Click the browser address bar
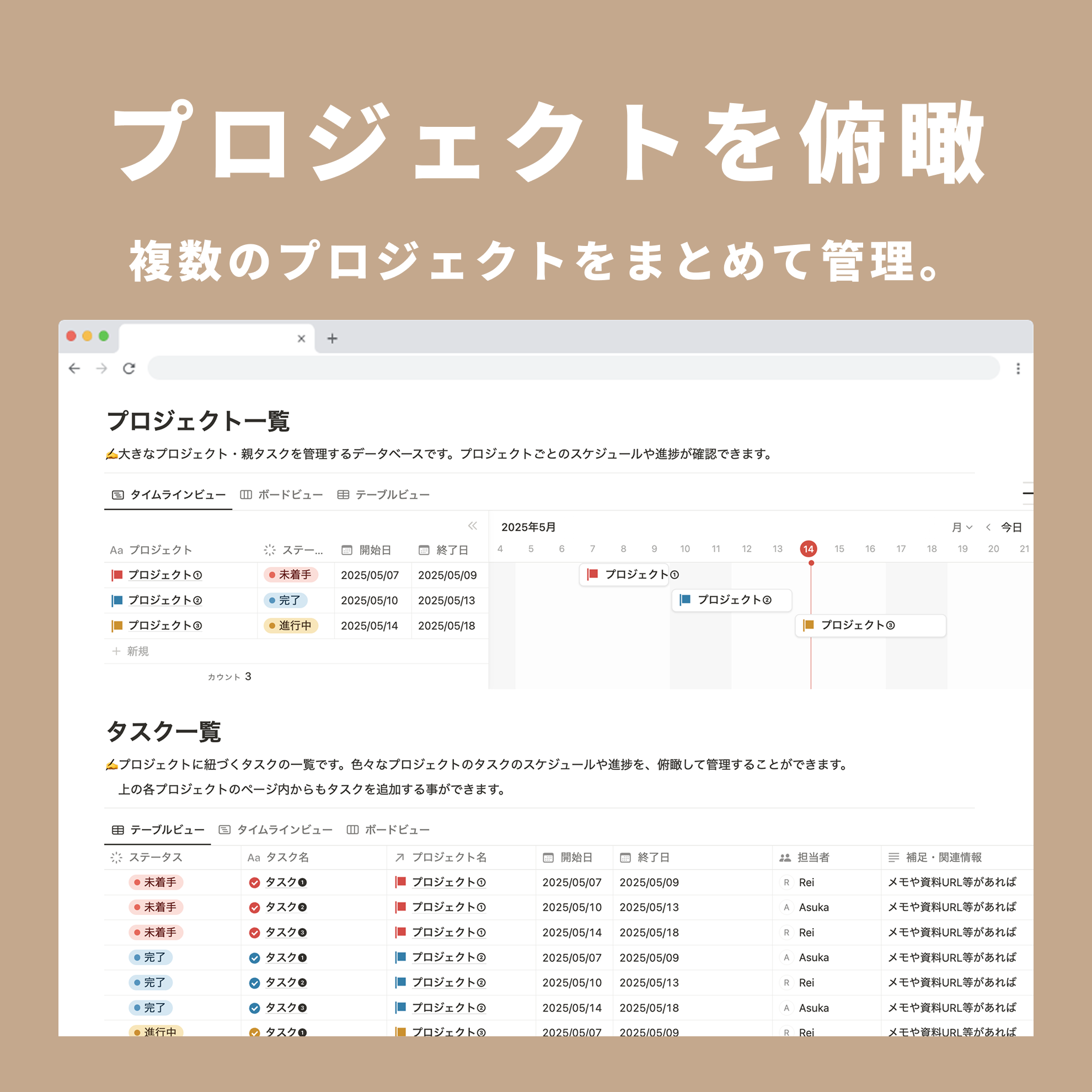Image resolution: width=1092 pixels, height=1092 pixels. pyautogui.click(x=573, y=368)
